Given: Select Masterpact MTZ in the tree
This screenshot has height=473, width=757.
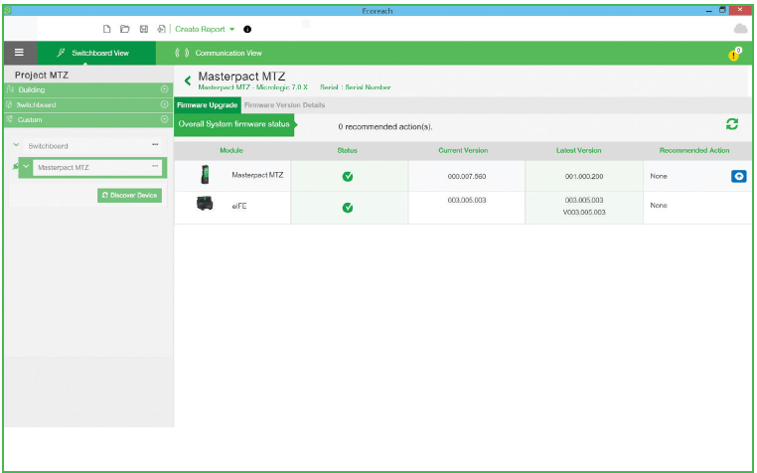Looking at the screenshot, I should tap(97, 167).
